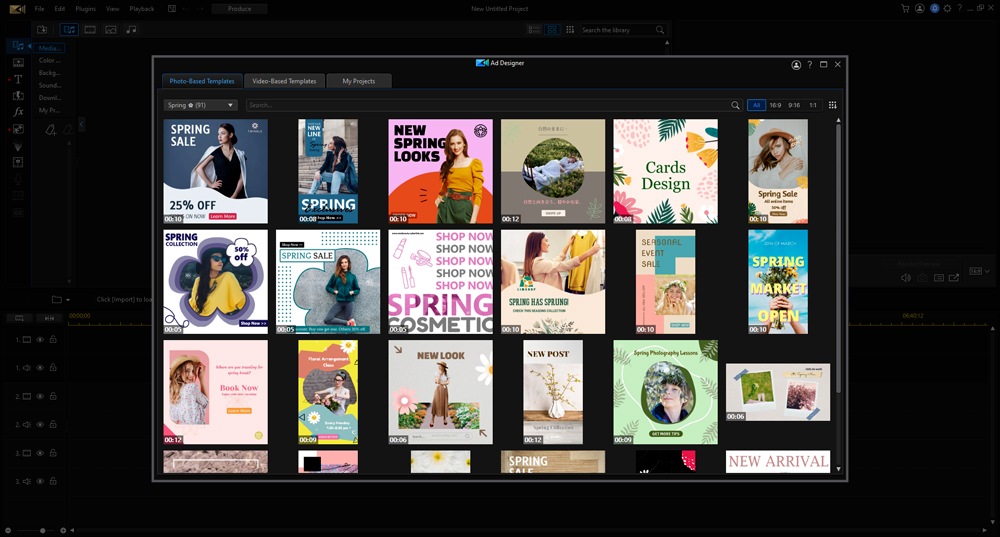Open the Plugins menu
Image resolution: width=1000 pixels, height=537 pixels.
tap(85, 9)
